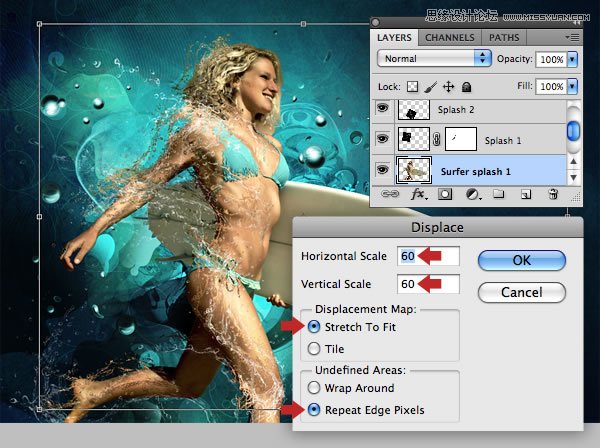The height and width of the screenshot is (448, 600).
Task: Open the Layers panel options menu
Action: click(572, 37)
